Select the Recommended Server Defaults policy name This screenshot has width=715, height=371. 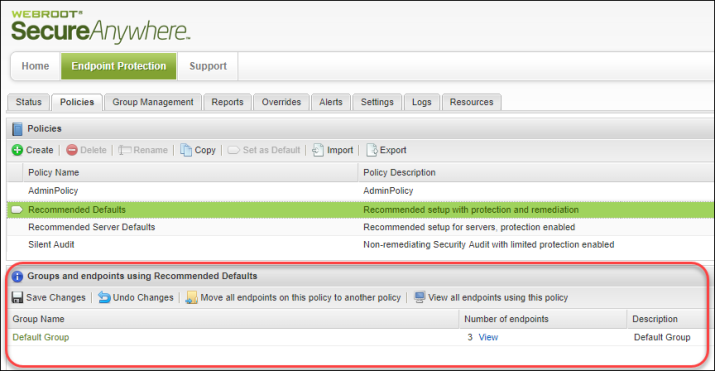tap(92, 227)
